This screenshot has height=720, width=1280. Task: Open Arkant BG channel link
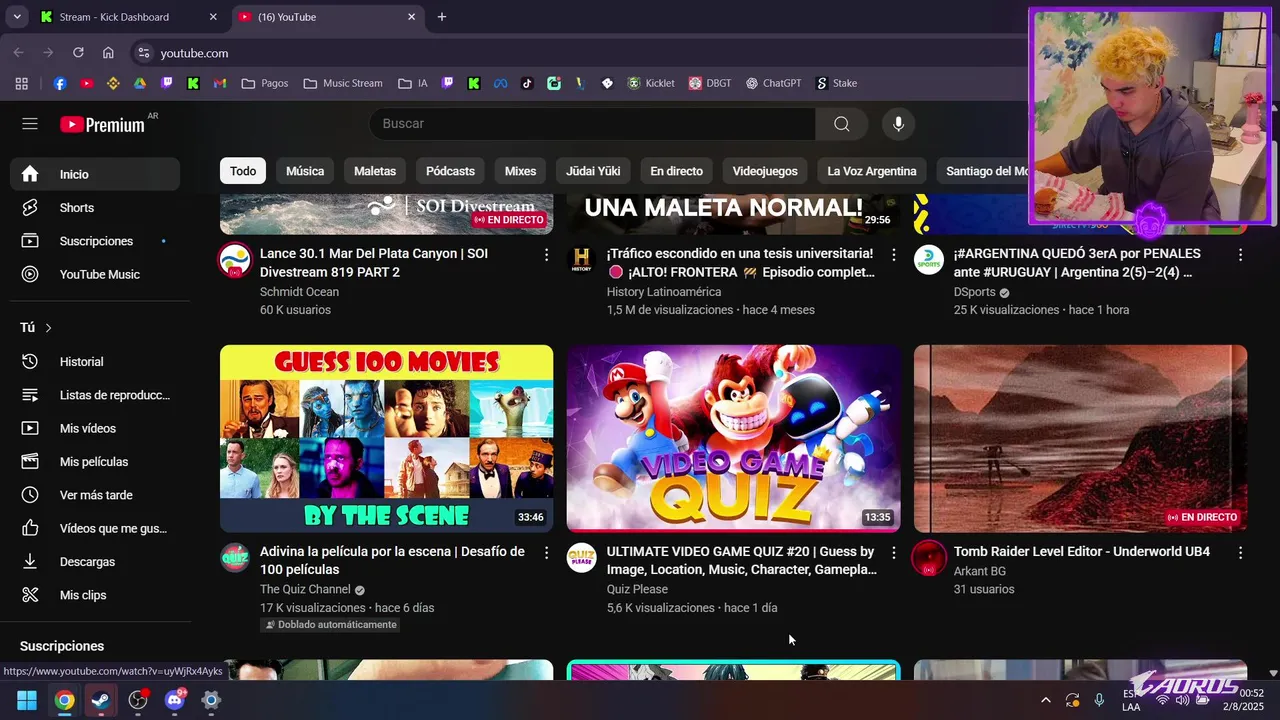(980, 571)
